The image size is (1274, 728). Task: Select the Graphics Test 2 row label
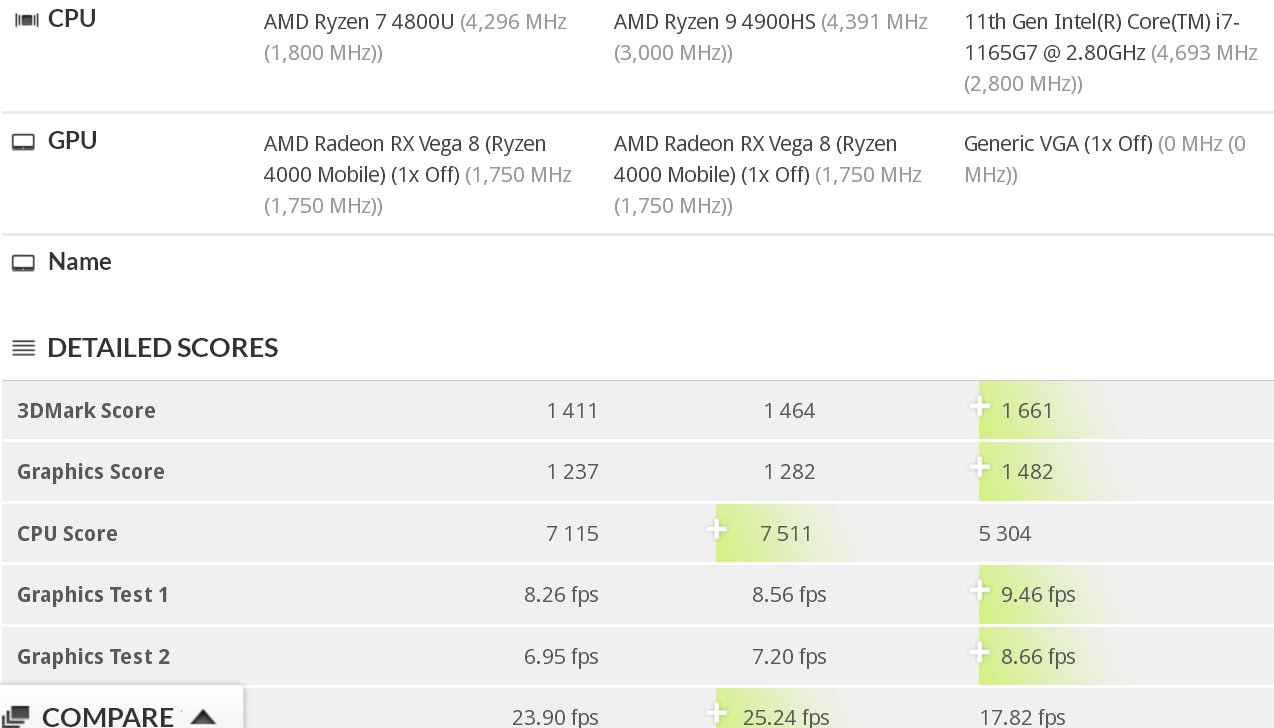click(93, 657)
